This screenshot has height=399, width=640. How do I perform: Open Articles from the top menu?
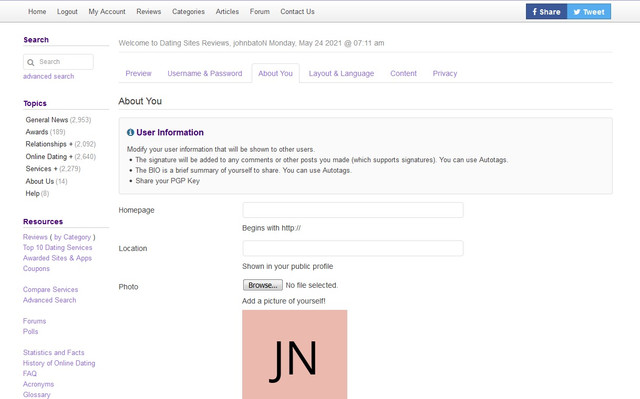[x=227, y=11]
